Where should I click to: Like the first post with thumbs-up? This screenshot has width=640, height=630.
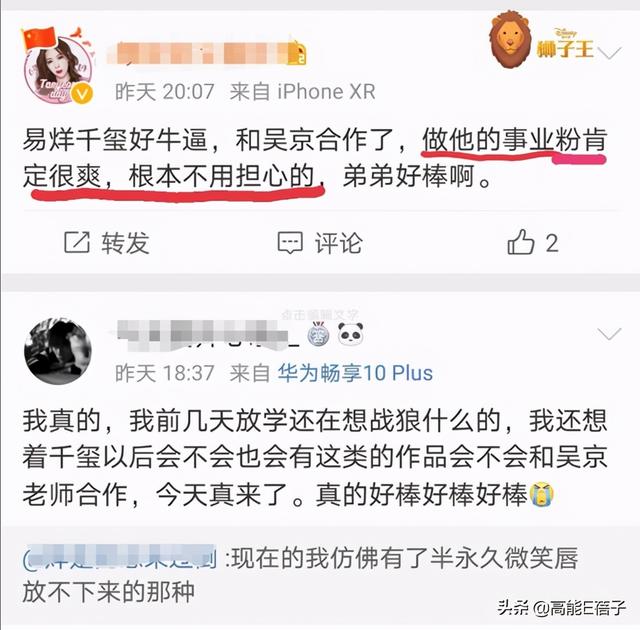coord(521,242)
